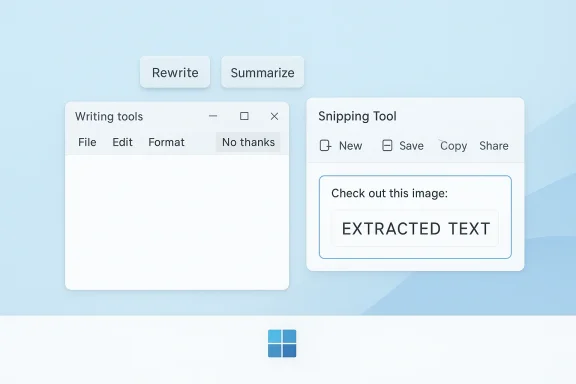Viewport: 576px width, 384px height.
Task: Open the Windows Start button on taskbar
Action: click(282, 343)
